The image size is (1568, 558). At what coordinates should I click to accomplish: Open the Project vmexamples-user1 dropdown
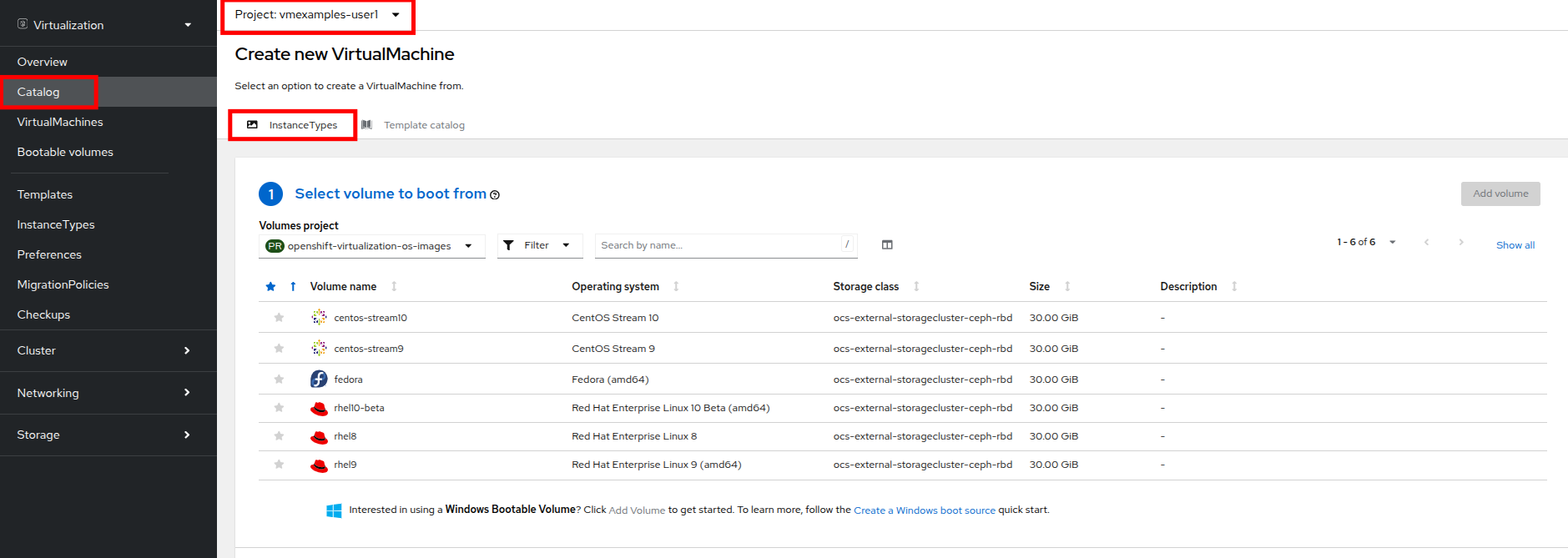[x=317, y=15]
